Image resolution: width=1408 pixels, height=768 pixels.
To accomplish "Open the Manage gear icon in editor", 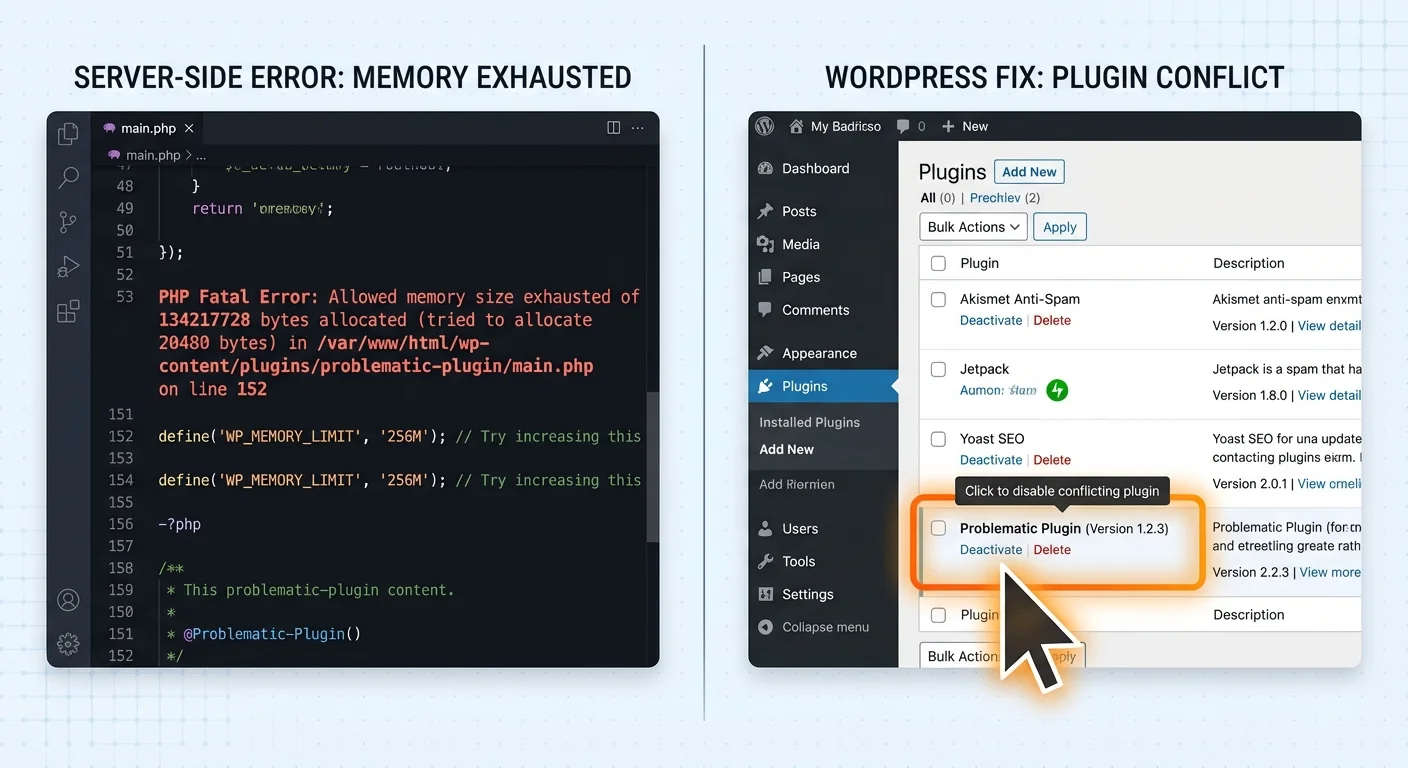I will 68,644.
